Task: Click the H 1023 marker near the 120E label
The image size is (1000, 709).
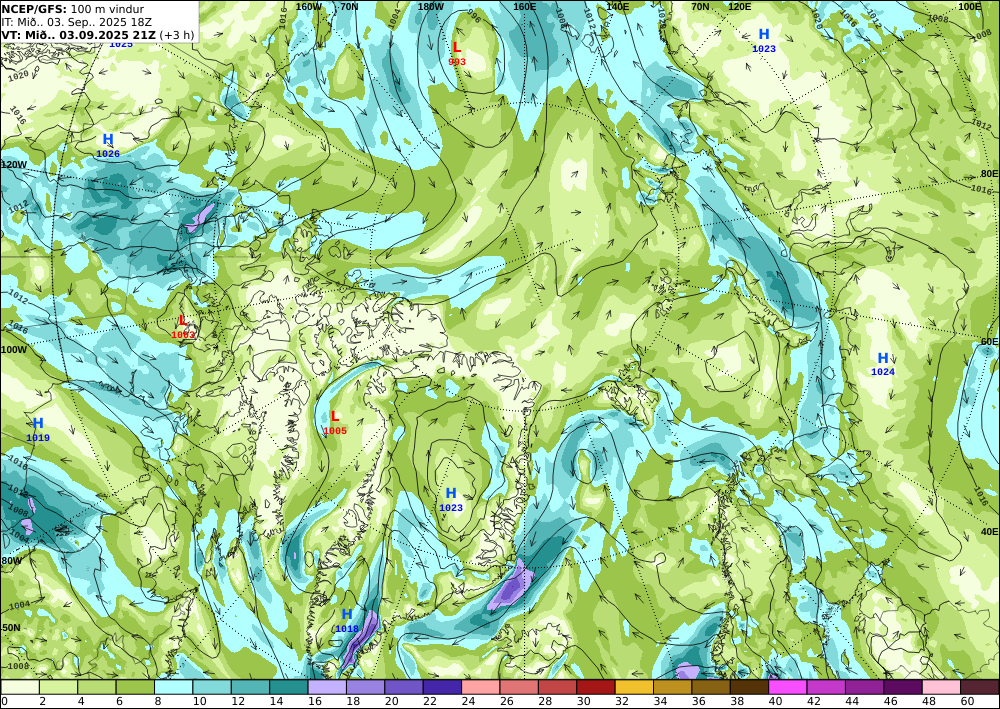Action: coord(764,34)
